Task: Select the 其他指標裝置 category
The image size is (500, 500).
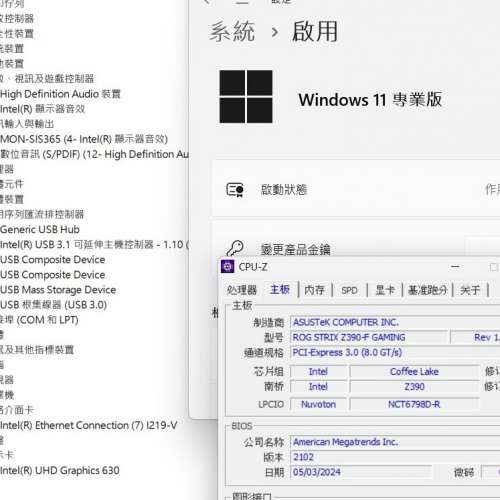Action: click(x=37, y=350)
